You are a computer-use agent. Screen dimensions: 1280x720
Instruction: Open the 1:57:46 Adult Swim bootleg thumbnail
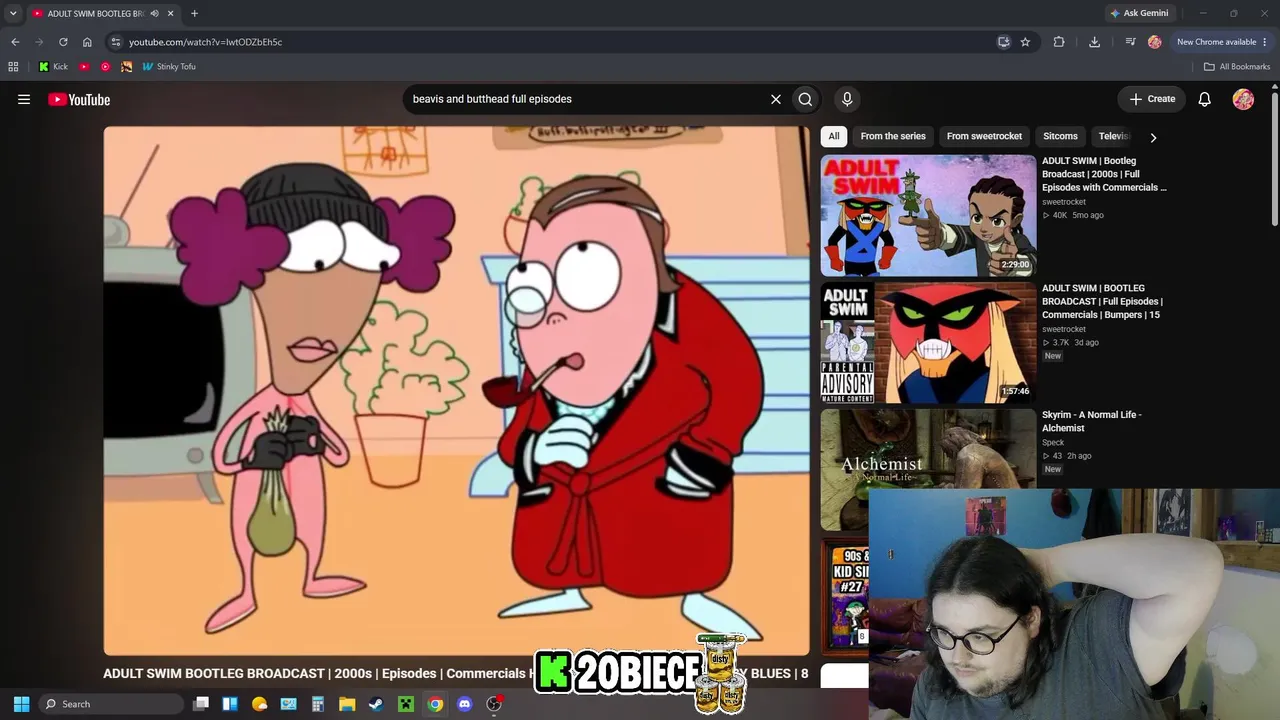click(928, 343)
